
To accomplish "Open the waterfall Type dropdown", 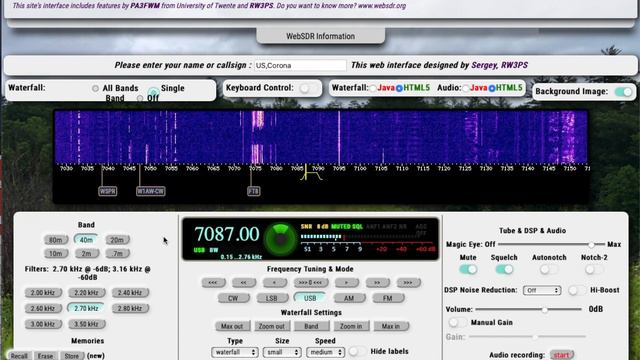I will [x=235, y=352].
